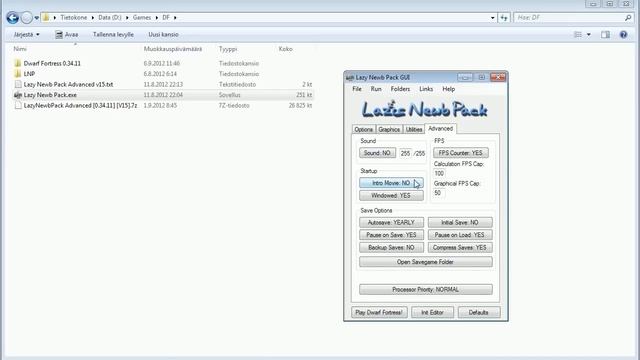This screenshot has width=640, height=360.
Task: Open the Help menu in Lazy Newb Pack
Action: coord(449,89)
